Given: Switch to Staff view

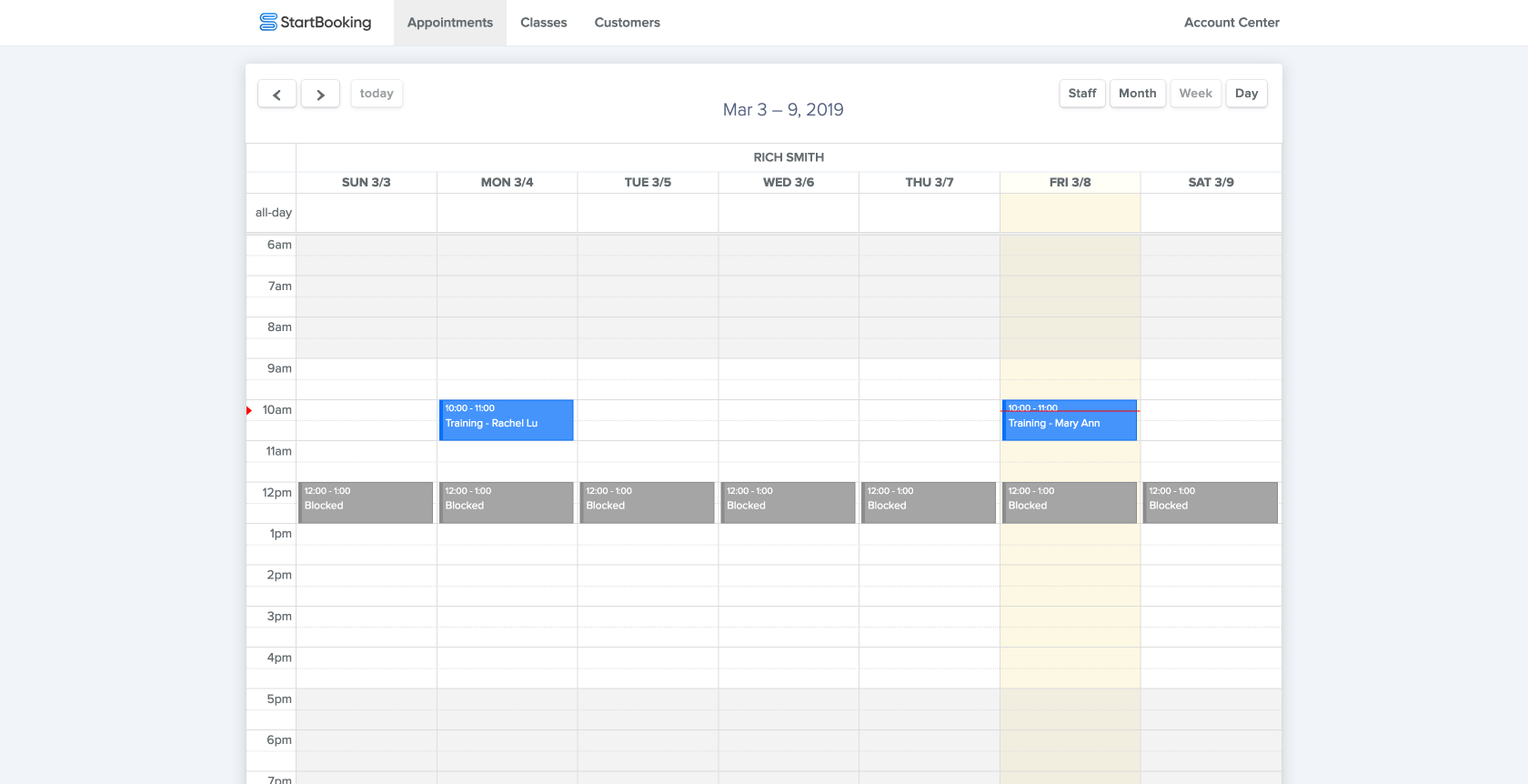Looking at the screenshot, I should point(1082,94).
